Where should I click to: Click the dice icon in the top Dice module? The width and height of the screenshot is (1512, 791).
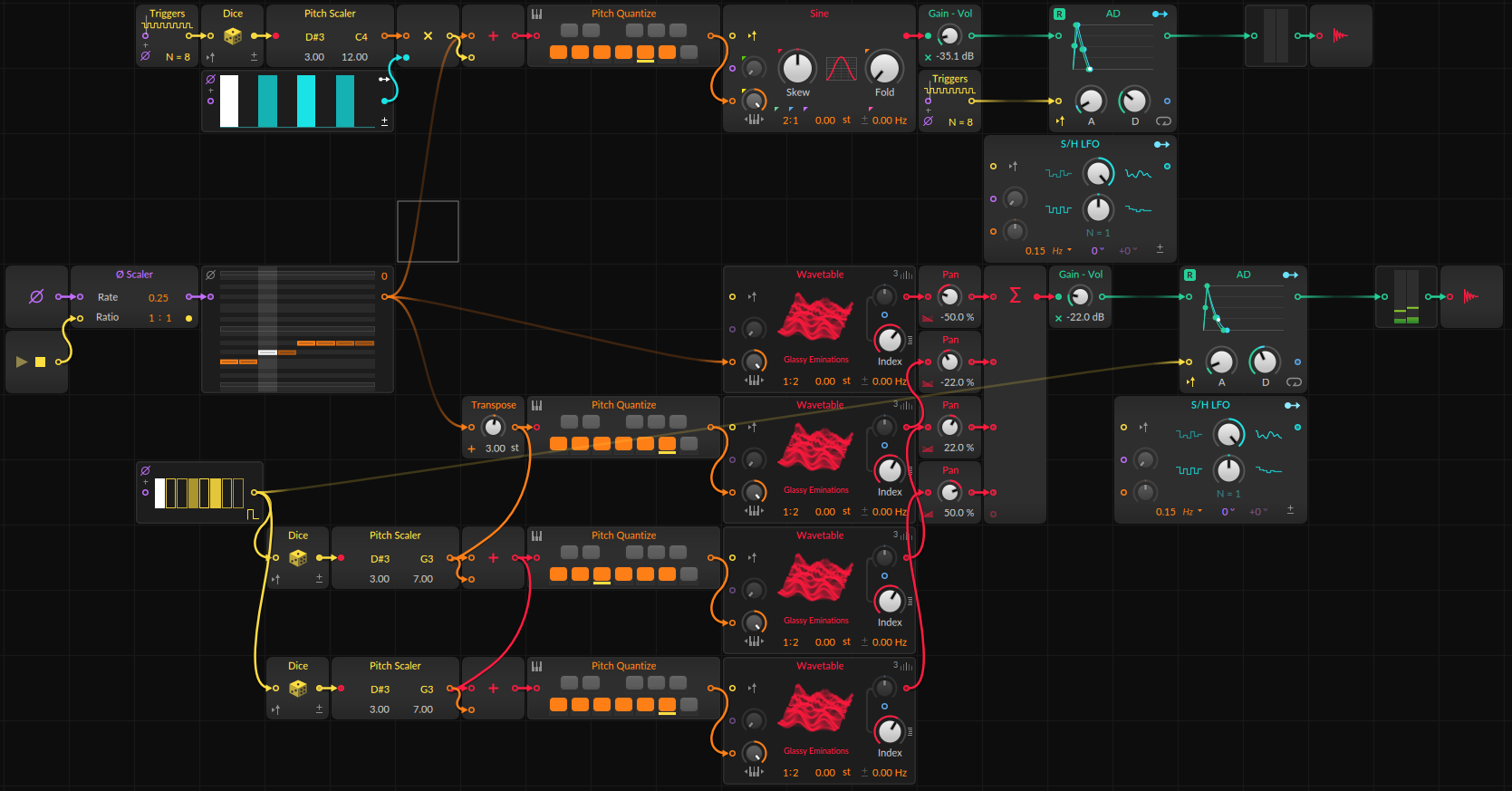click(233, 36)
